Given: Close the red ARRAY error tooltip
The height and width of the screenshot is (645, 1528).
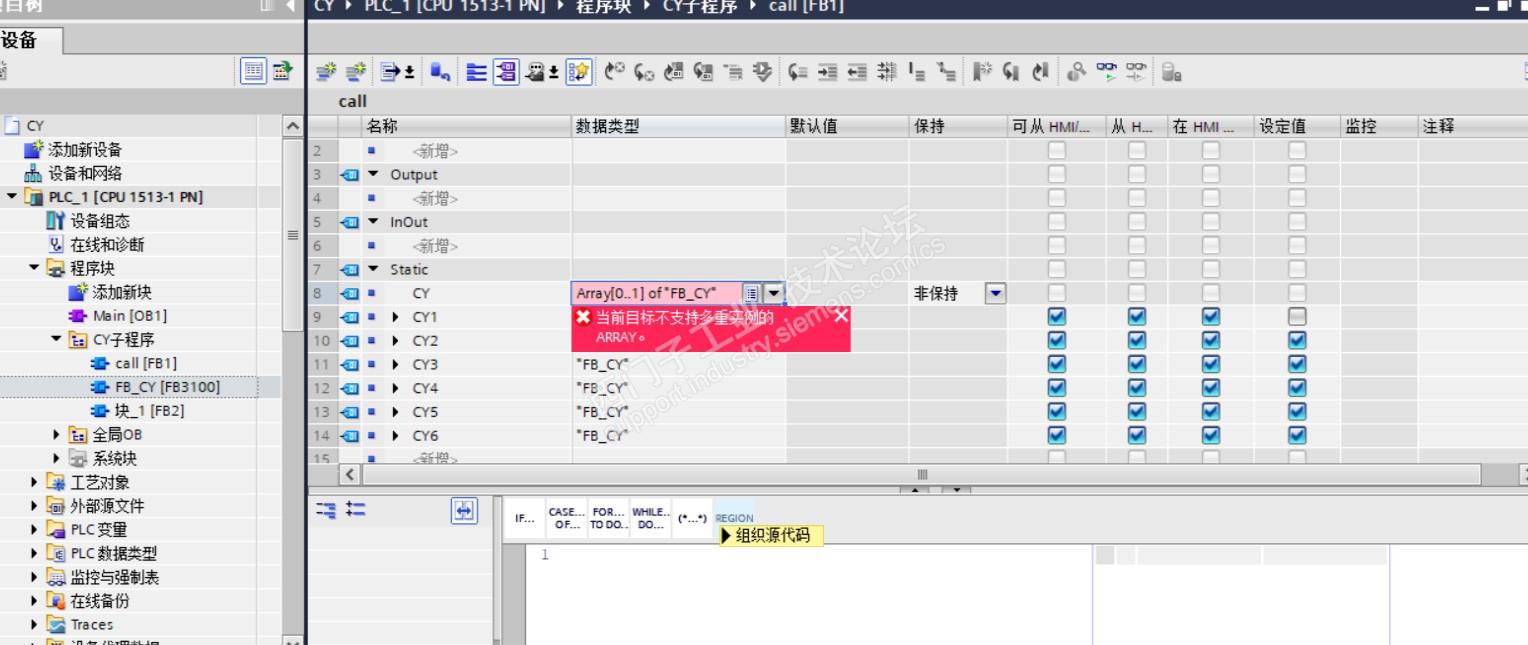Looking at the screenshot, I should pyautogui.click(x=841, y=316).
